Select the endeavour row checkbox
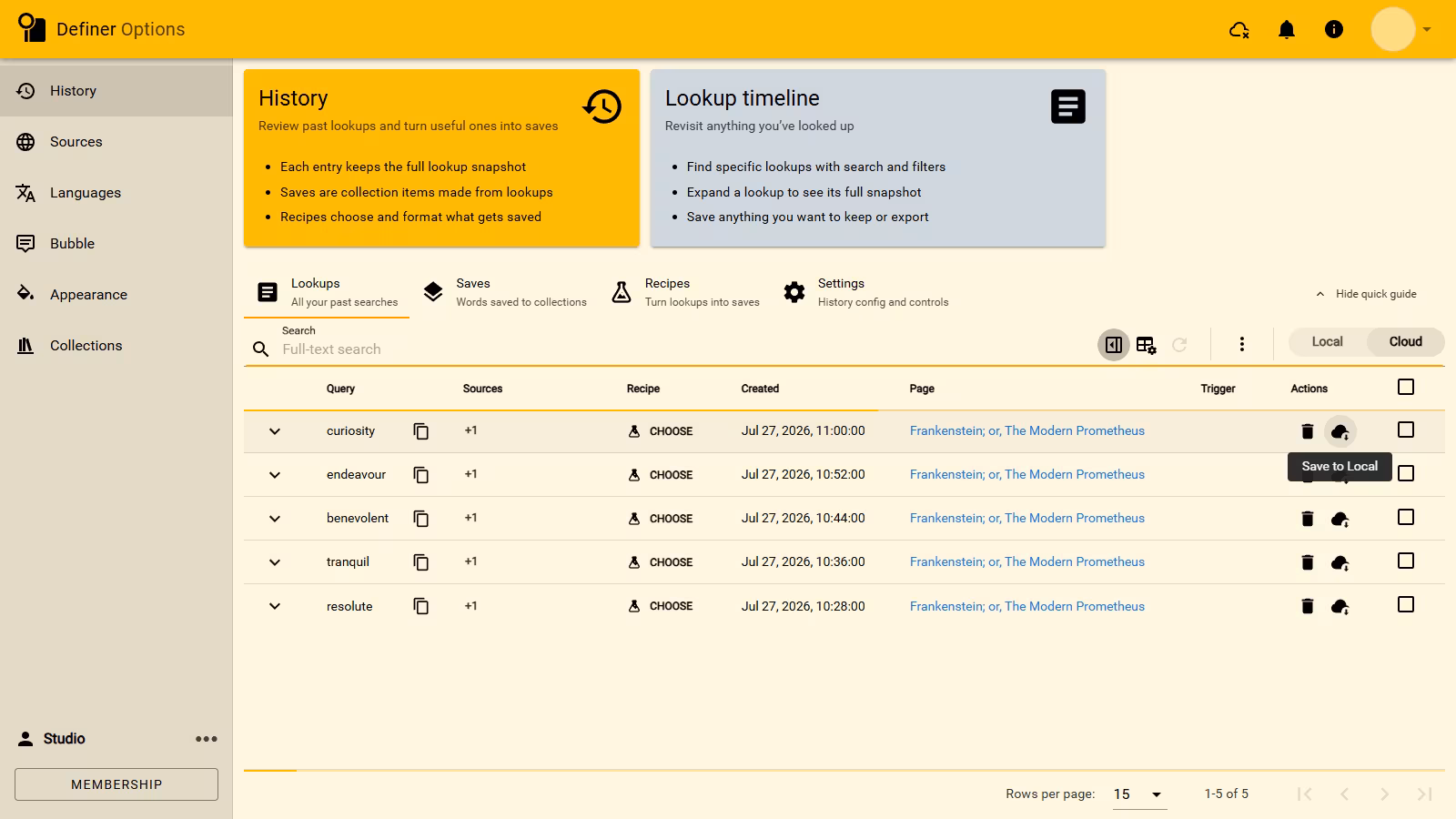 tap(1406, 473)
